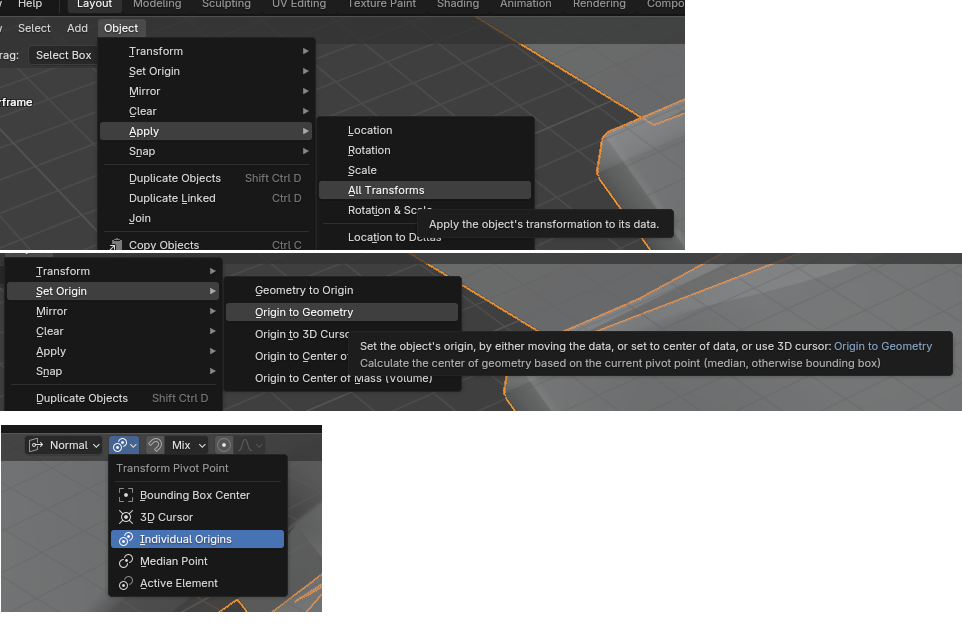Choose Active Element pivot
Viewport: 962px width, 637px height.
pyautogui.click(x=197, y=583)
